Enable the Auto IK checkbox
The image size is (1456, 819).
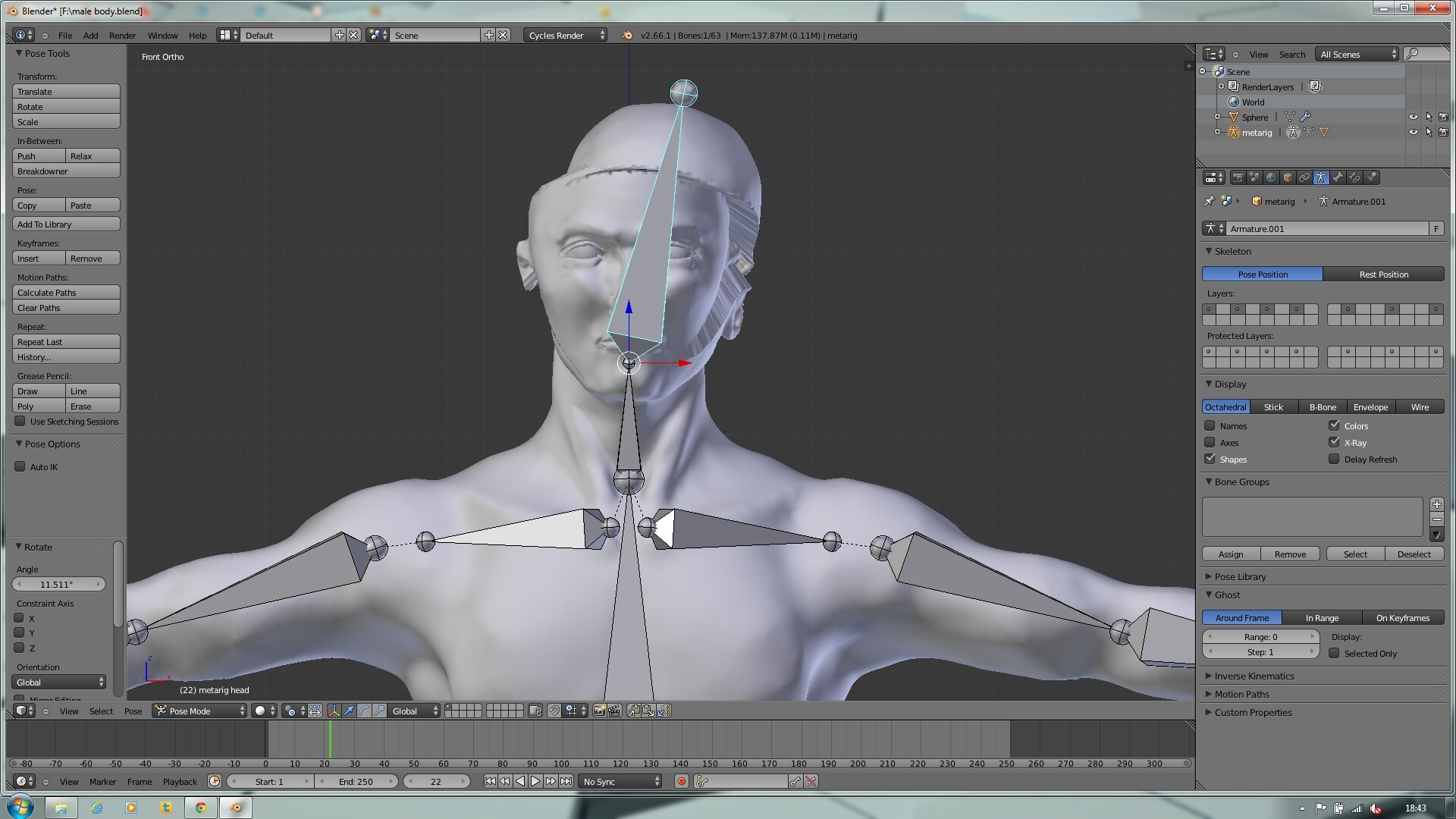click(x=20, y=466)
